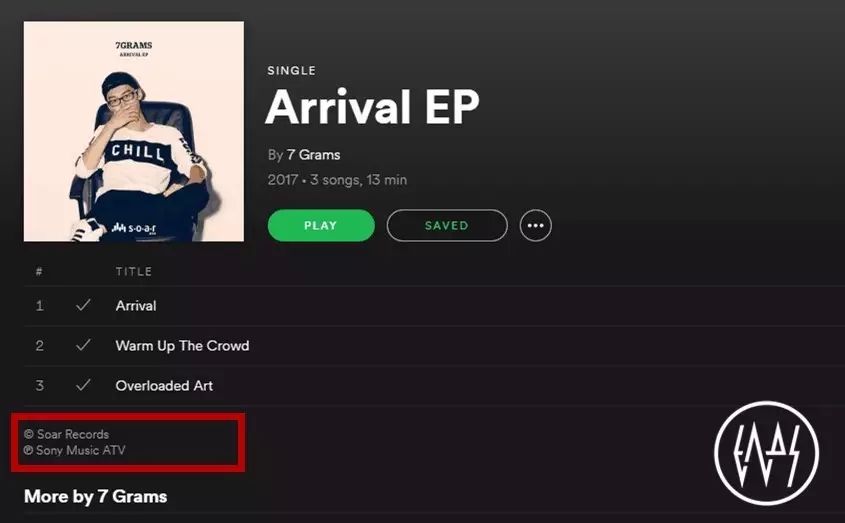Screen dimensions: 845x523
Task: Click the # column header
Action: coord(39,272)
